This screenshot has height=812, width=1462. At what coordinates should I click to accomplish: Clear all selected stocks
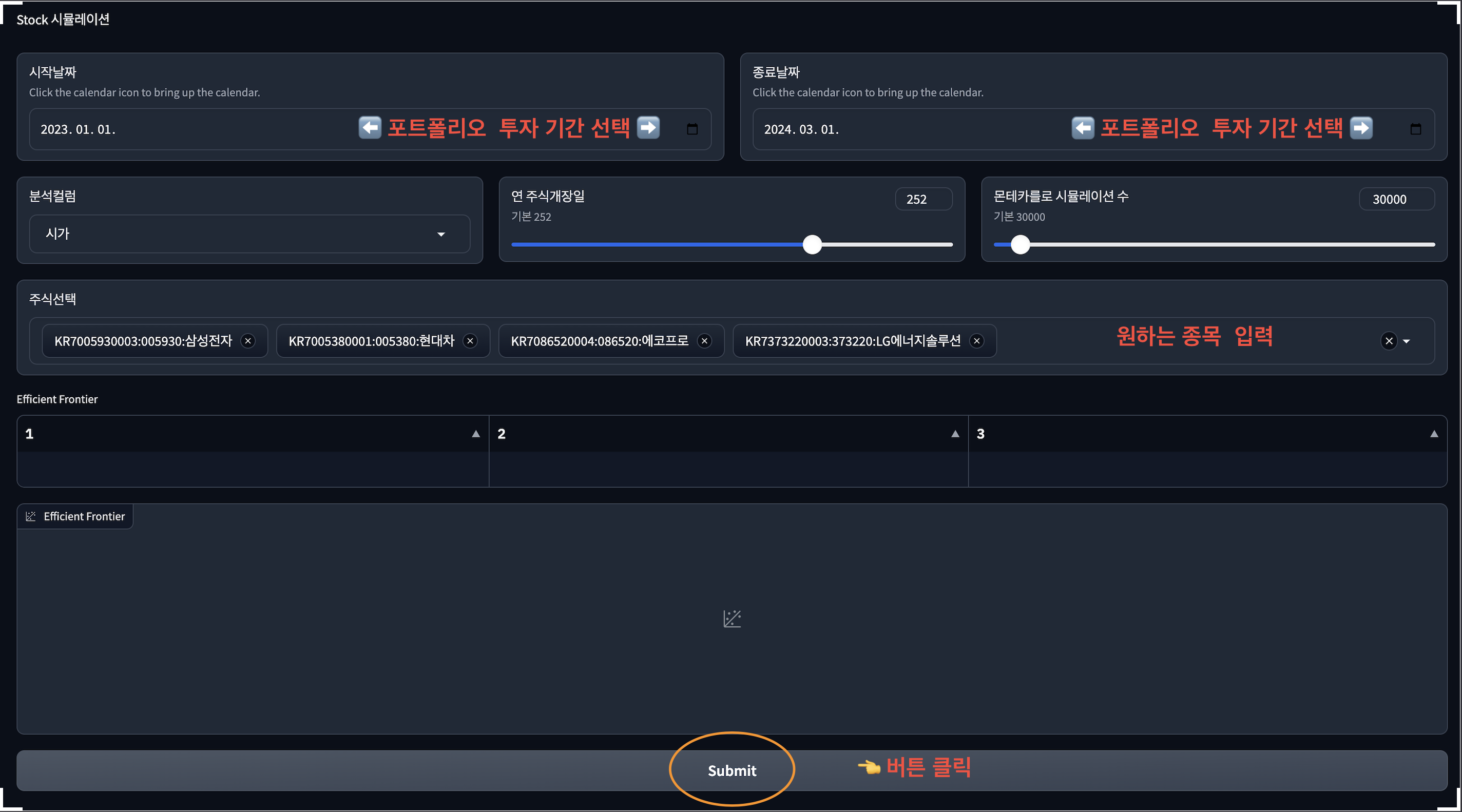[x=1389, y=341]
